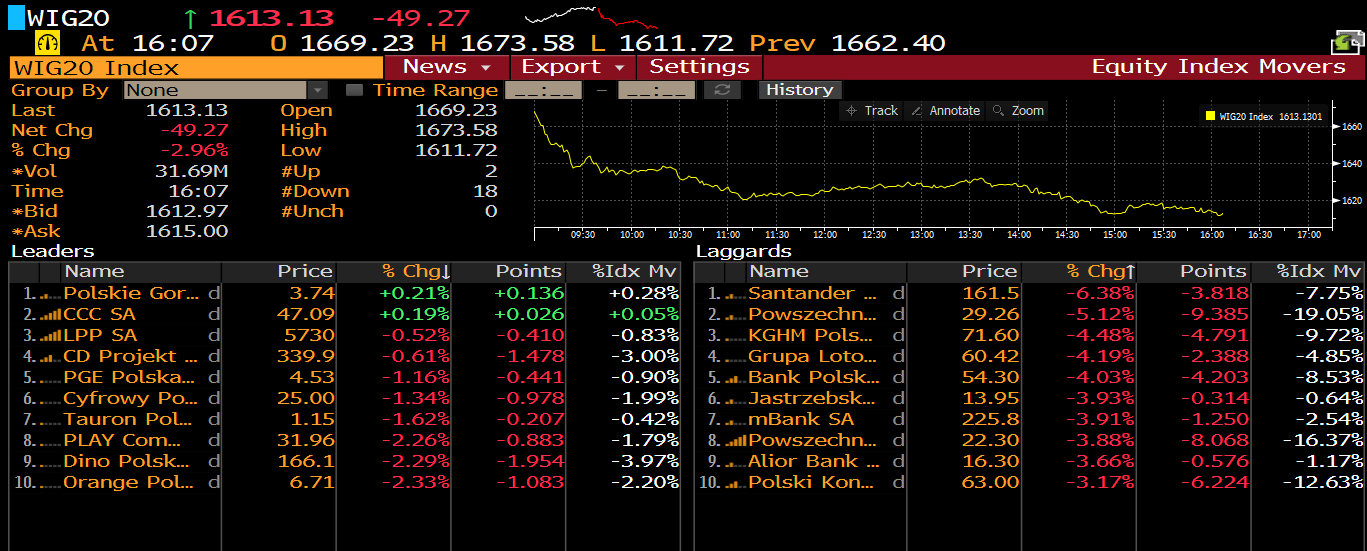Click the 'd' delayed flag in the mBank SA row
Image resolution: width=1367 pixels, height=551 pixels.
(x=898, y=420)
